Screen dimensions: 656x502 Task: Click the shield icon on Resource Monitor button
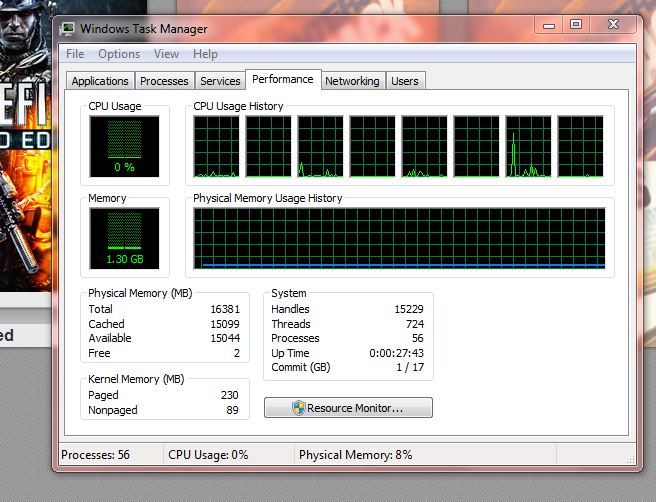coord(299,408)
